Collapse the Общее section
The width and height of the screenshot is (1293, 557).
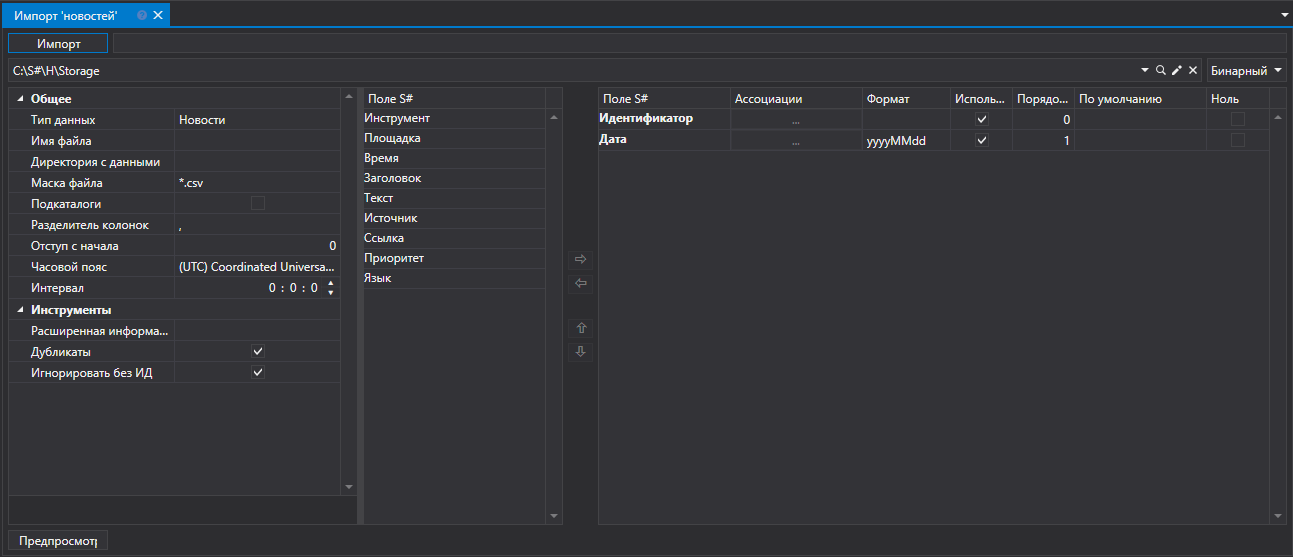(x=21, y=99)
